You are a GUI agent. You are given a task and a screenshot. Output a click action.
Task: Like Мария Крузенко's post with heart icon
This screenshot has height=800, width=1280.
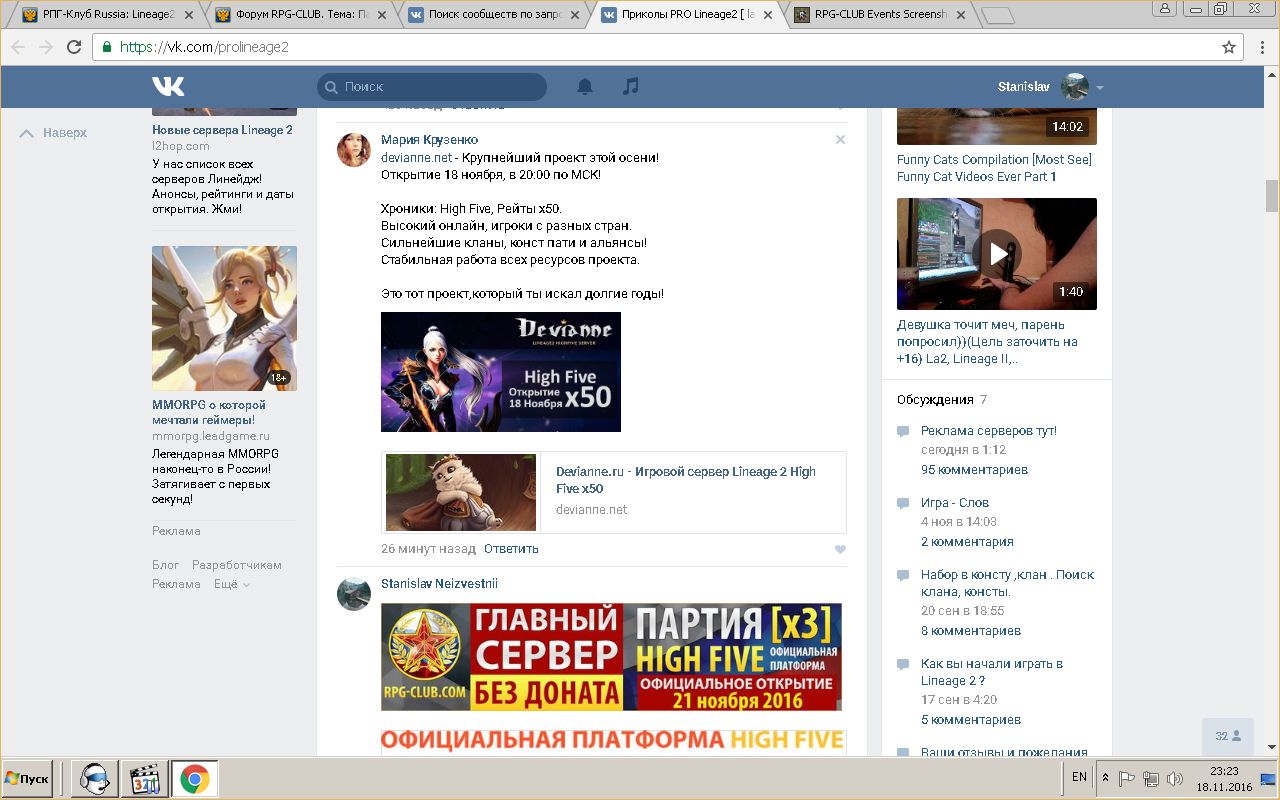click(x=840, y=549)
